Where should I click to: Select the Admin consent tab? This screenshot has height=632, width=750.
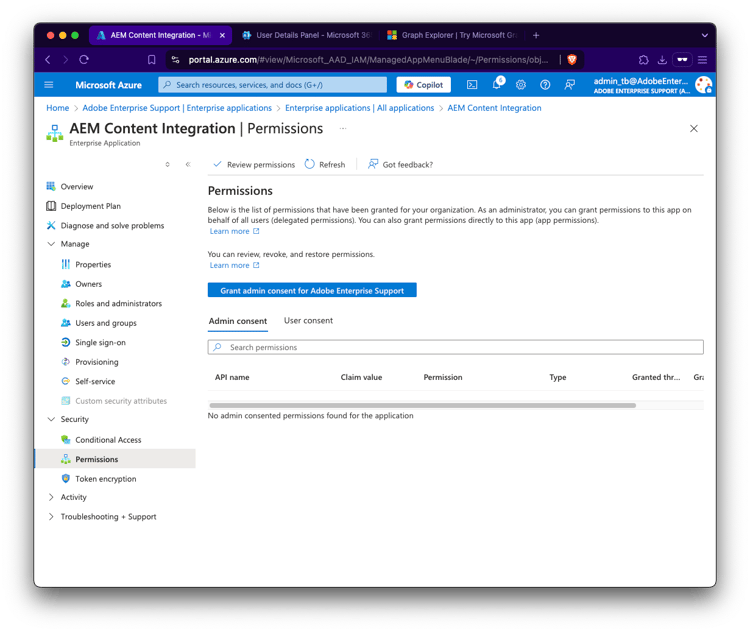point(238,321)
